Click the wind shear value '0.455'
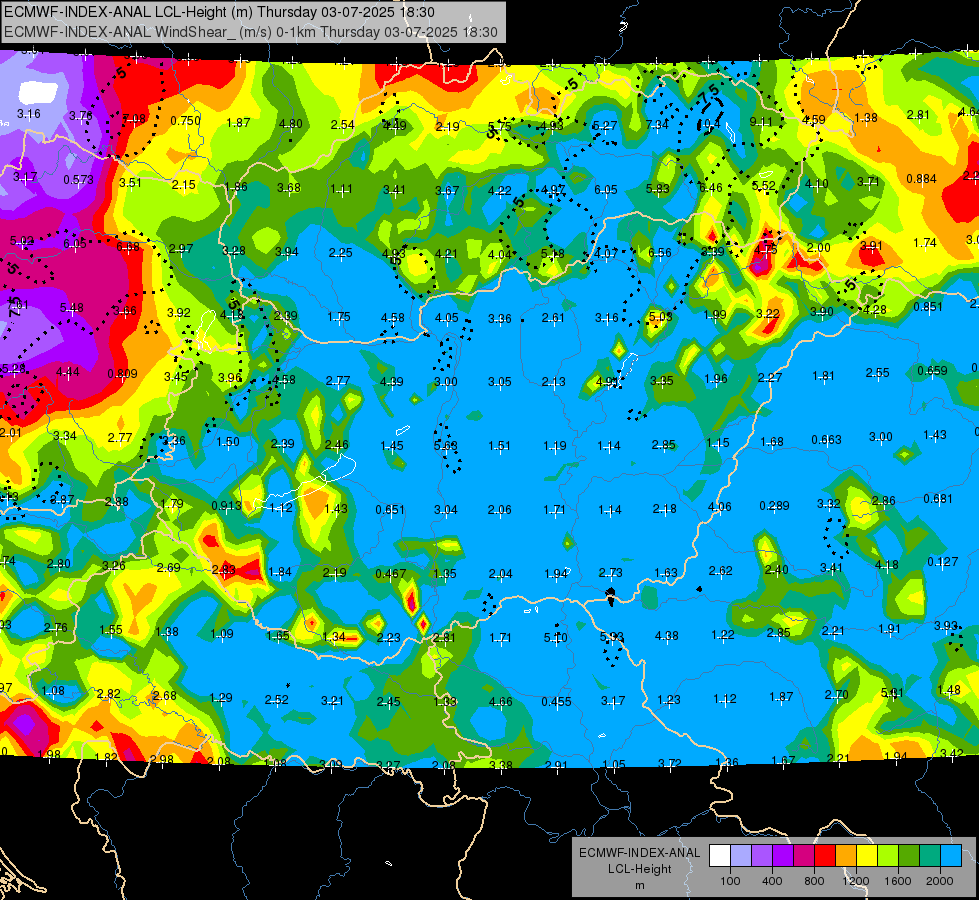Viewport: 979px width, 900px height. tap(556, 701)
